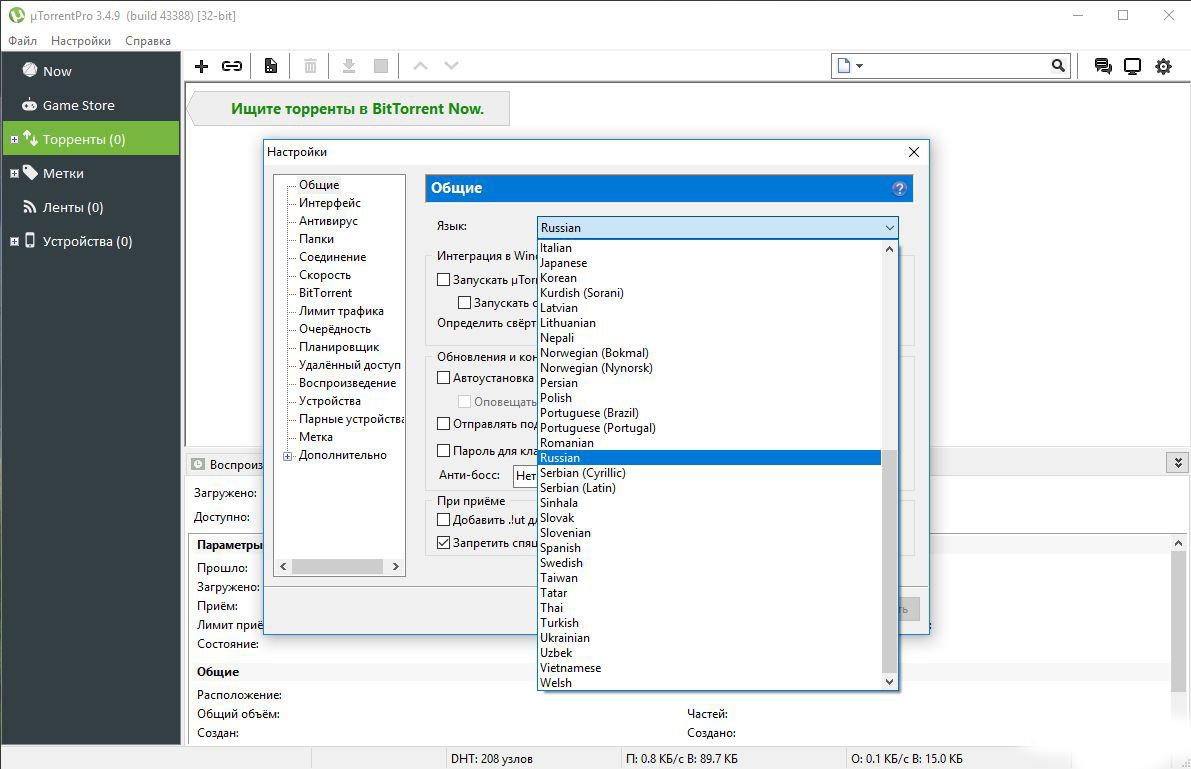The height and width of the screenshot is (769, 1191).
Task: Choose Spanish from the language list
Action: click(x=709, y=548)
